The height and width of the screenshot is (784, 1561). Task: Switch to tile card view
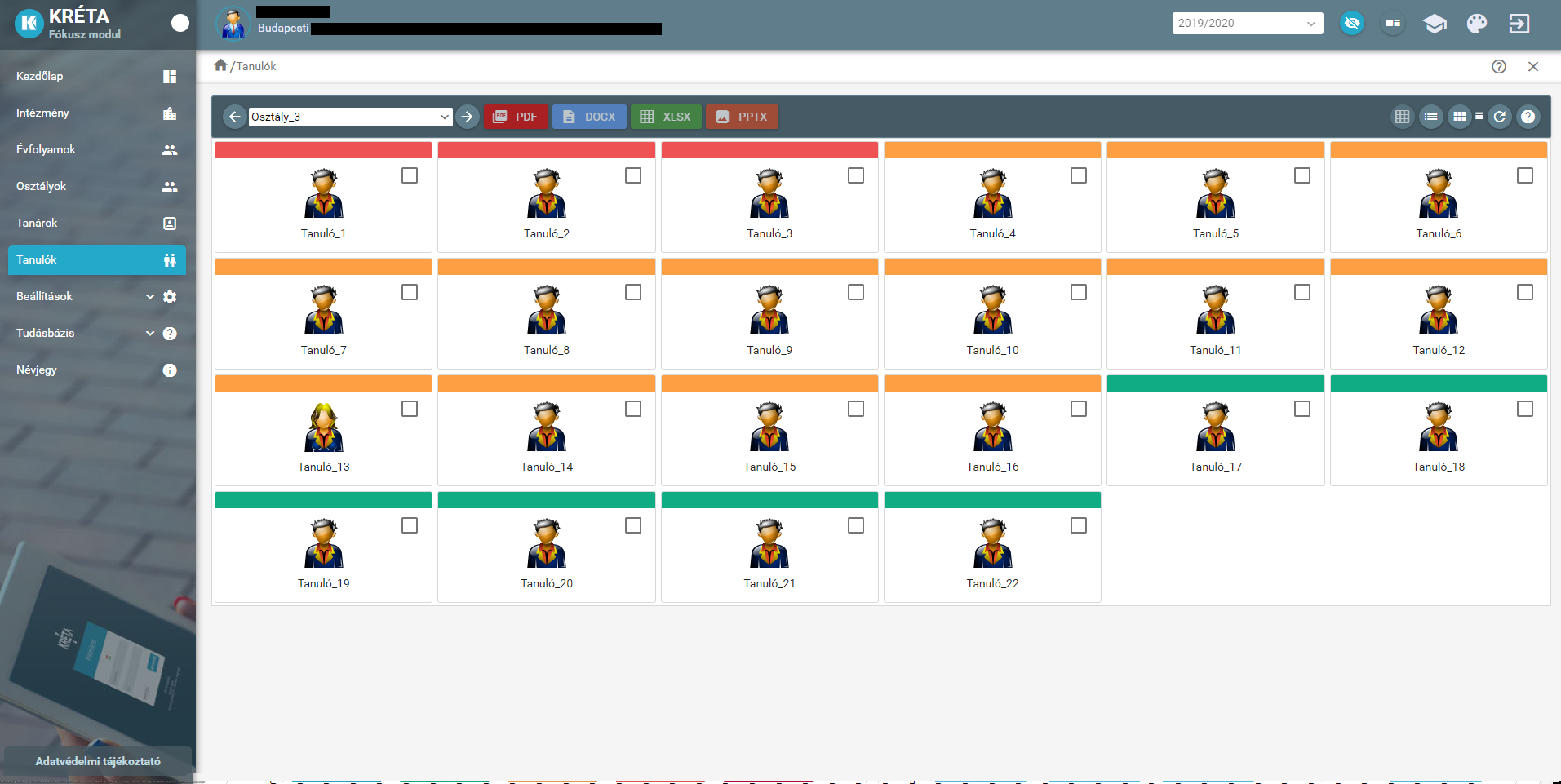pos(1460,117)
